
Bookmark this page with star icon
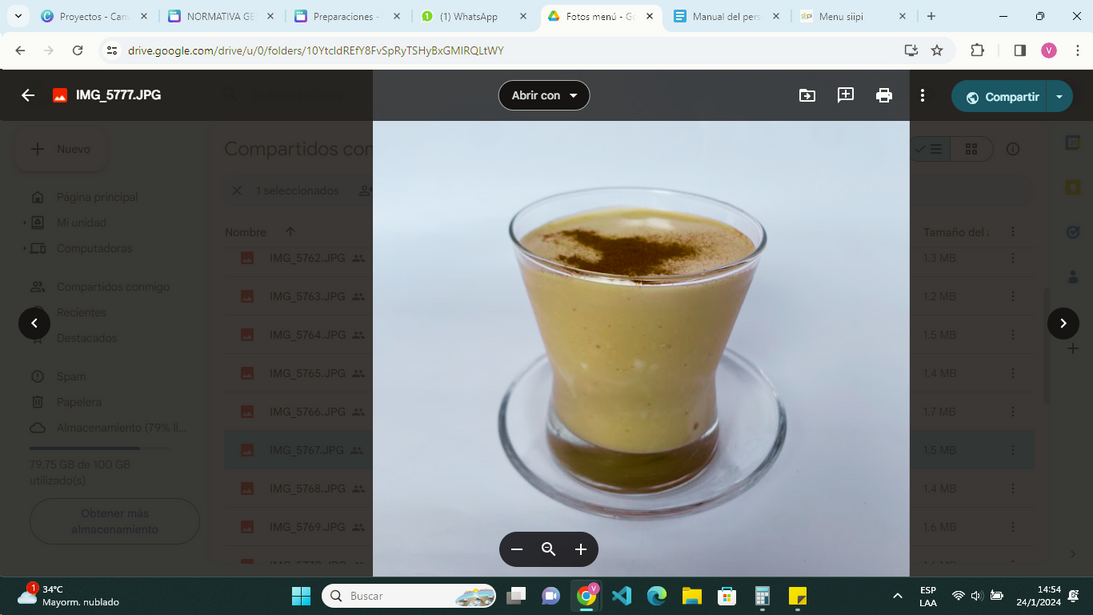[x=937, y=50]
